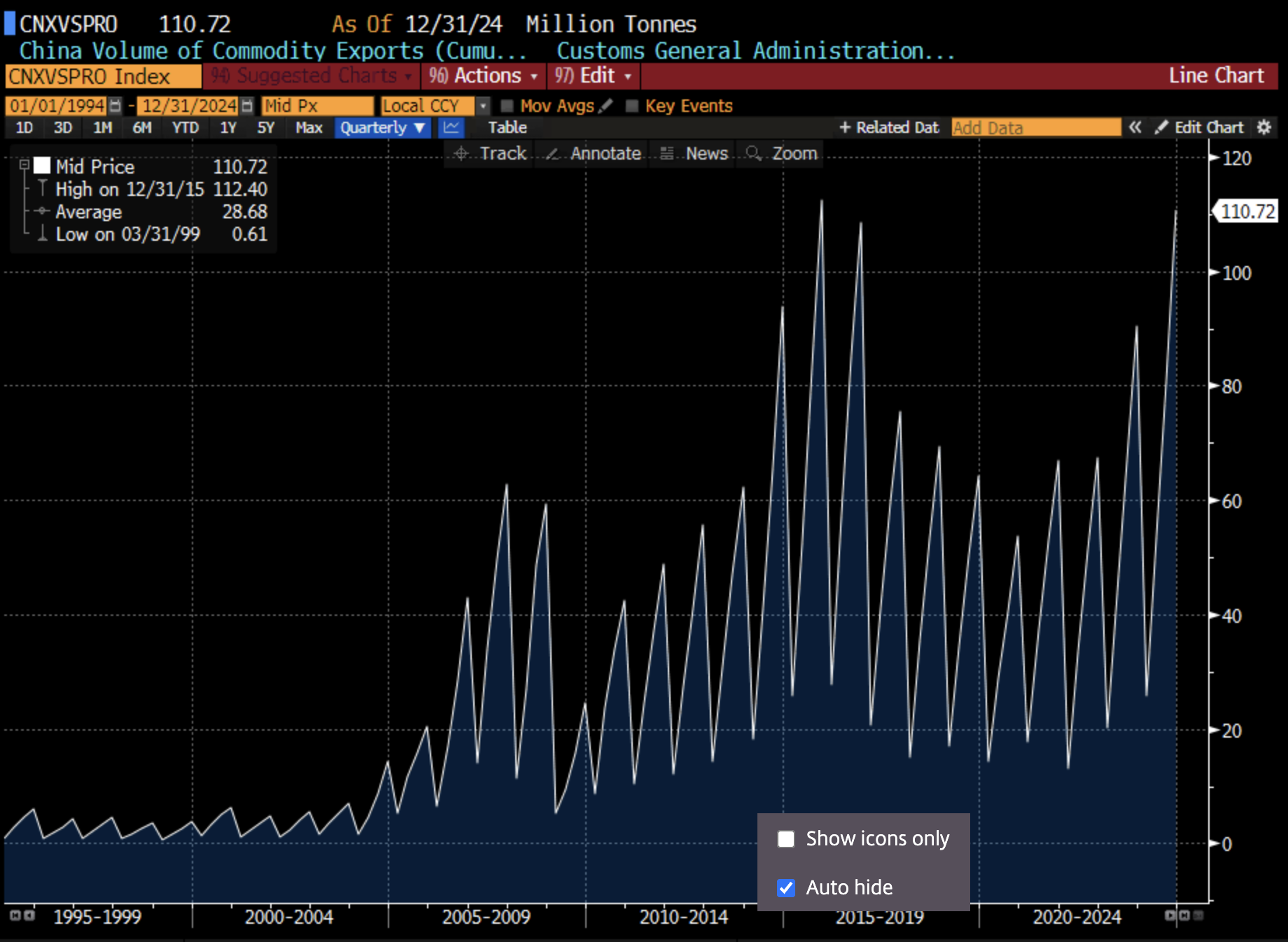The image size is (1288, 942).
Task: Click the start date field 01/01/1994
Action: coord(57,106)
